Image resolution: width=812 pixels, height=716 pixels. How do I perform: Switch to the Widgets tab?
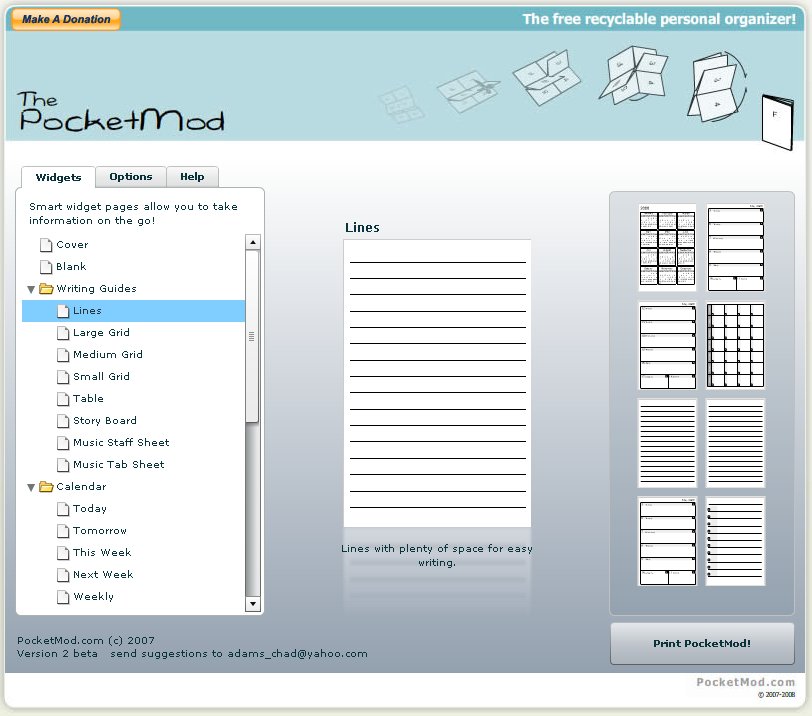click(x=58, y=178)
